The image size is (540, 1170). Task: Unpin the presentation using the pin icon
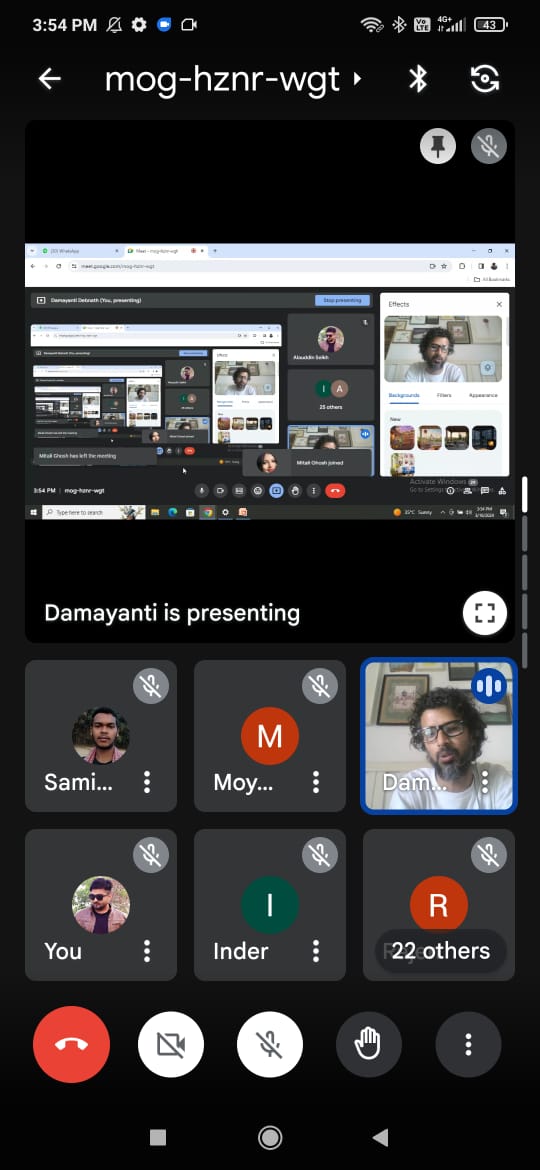(x=438, y=146)
